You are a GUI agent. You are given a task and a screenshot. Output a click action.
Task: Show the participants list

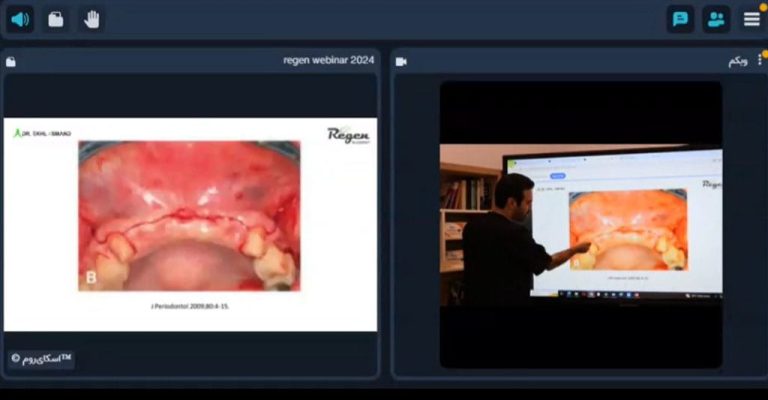pos(716,19)
